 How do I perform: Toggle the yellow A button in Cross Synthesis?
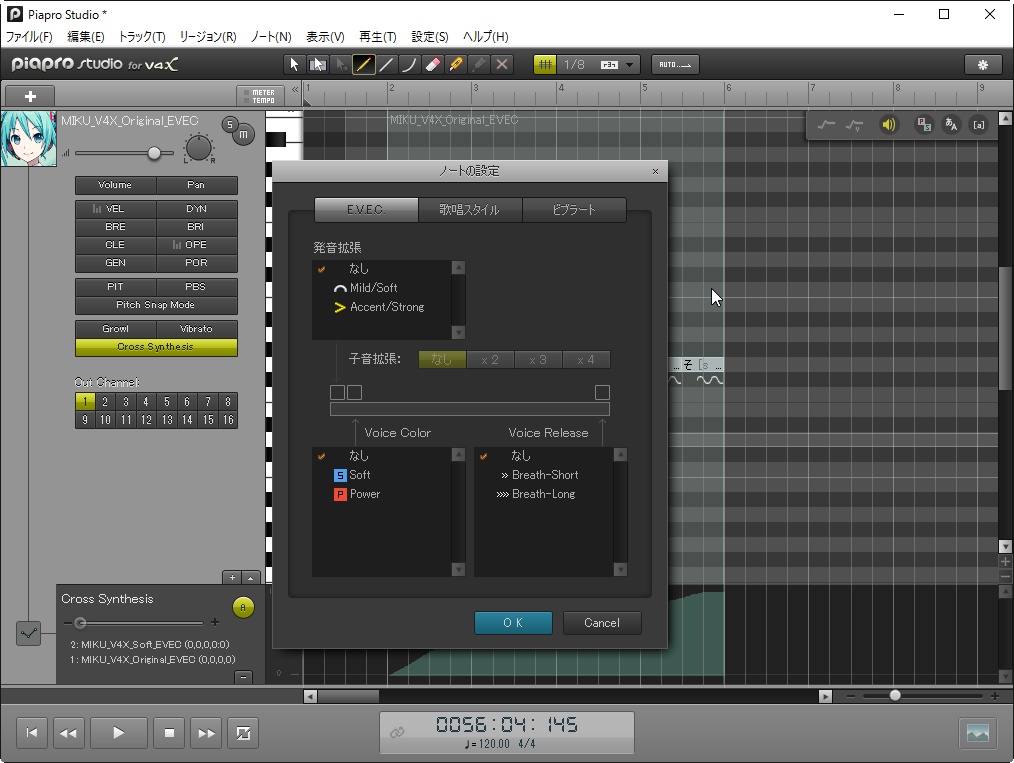click(243, 607)
